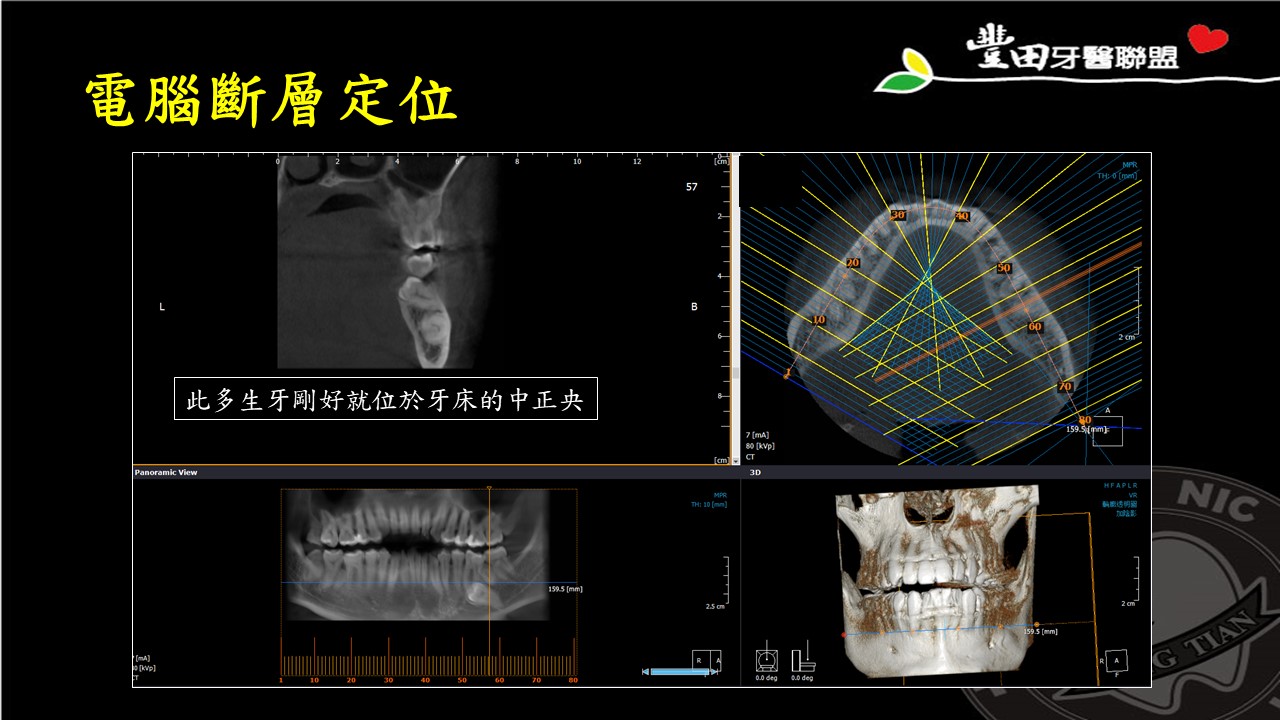Click tick label 40 on panoramic slice ruler

point(425,680)
